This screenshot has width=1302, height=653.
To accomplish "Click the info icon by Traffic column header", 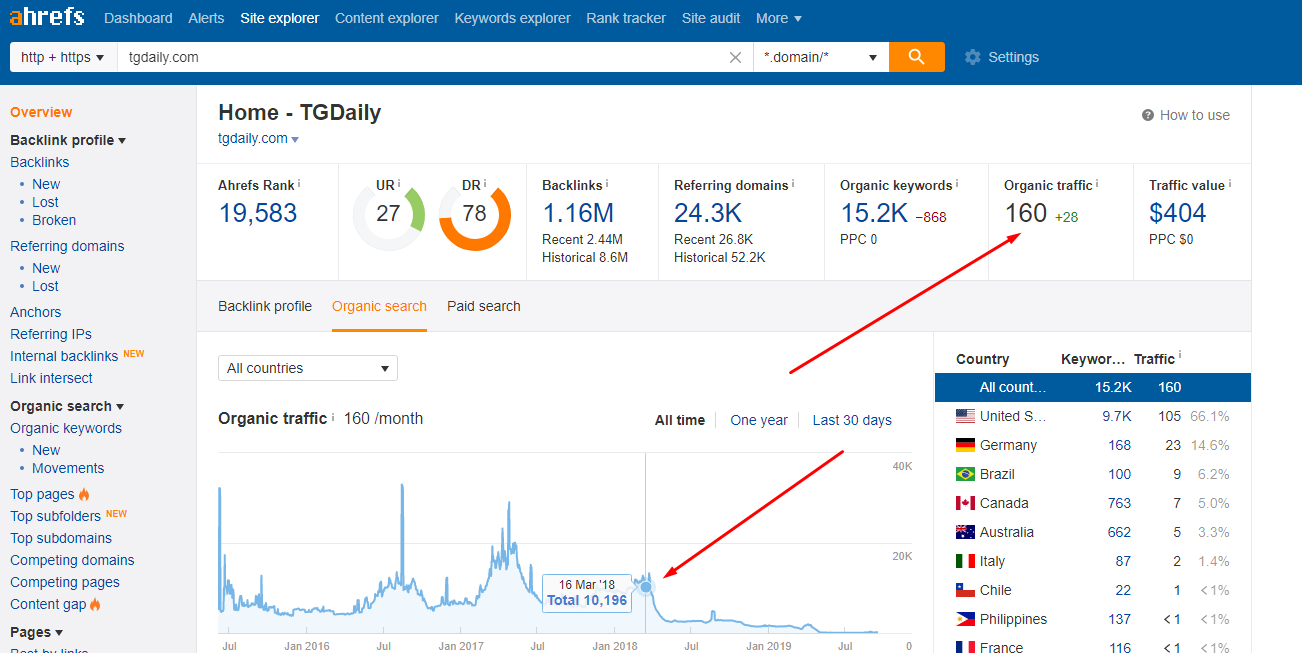I will tap(1181, 357).
